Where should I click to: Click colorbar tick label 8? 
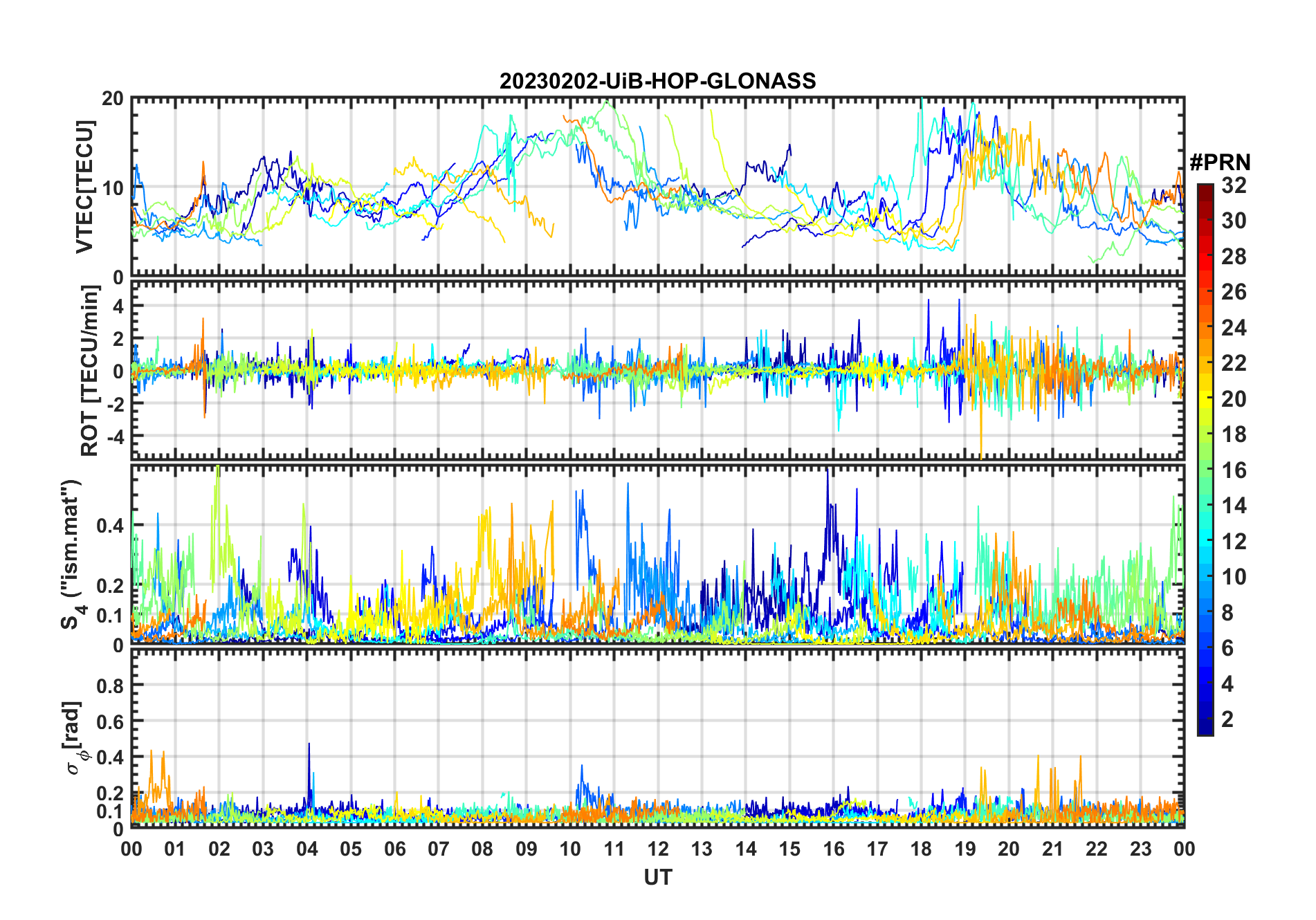(1227, 612)
